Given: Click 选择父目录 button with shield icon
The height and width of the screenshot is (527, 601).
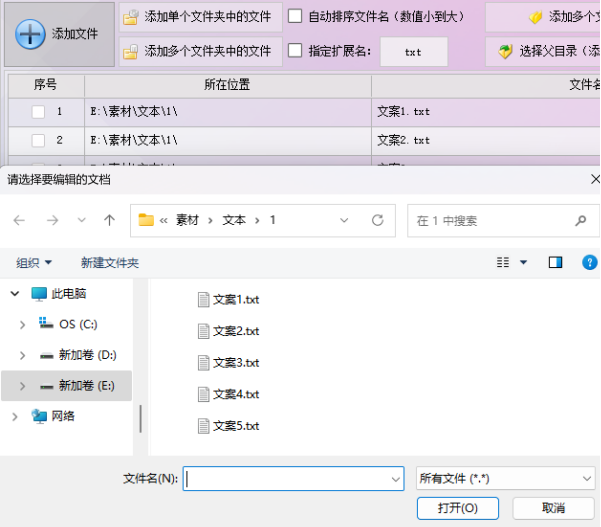Looking at the screenshot, I should coord(543,51).
